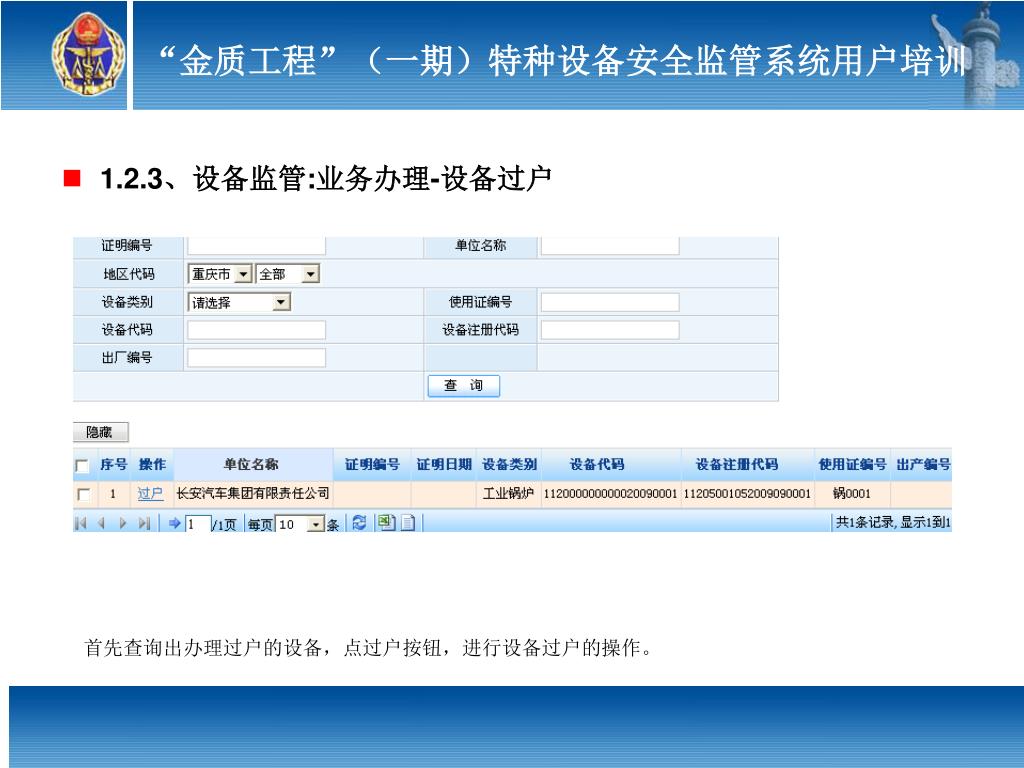The width and height of the screenshot is (1024, 768).
Task: Select the 11205001052009090001 registration code cell
Action: [x=746, y=494]
